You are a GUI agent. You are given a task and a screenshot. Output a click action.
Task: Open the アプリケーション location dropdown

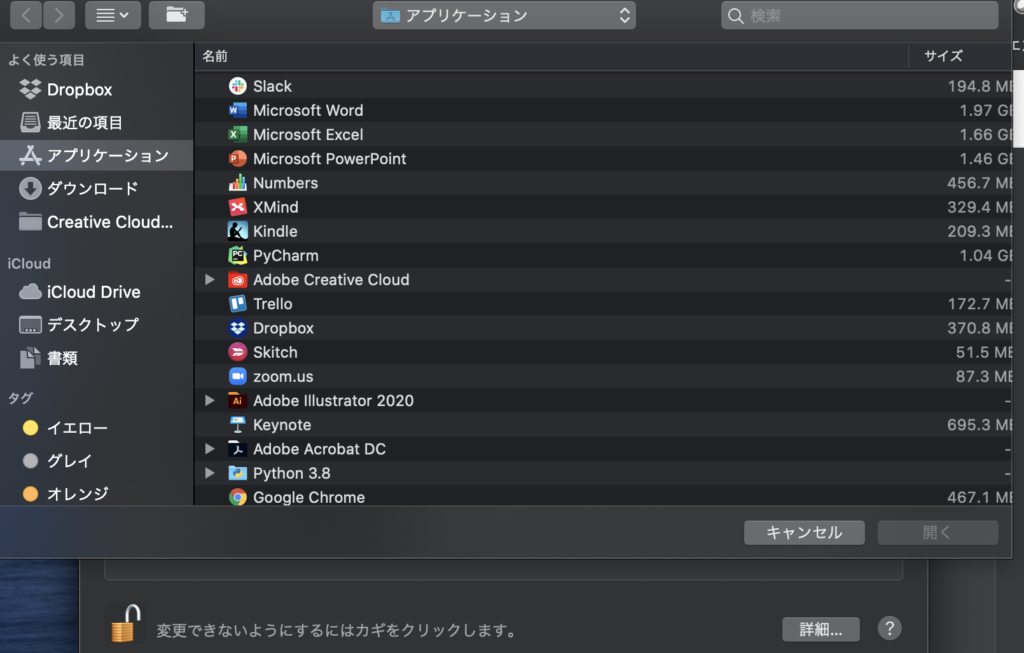pos(504,16)
